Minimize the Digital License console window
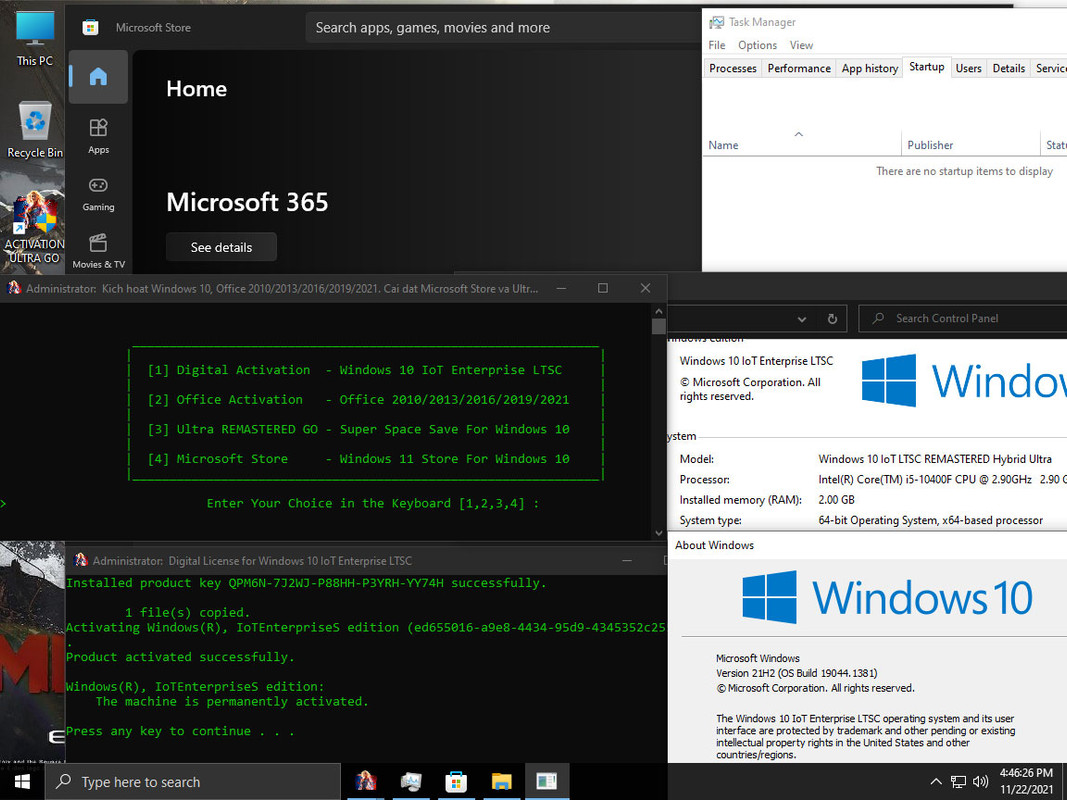1067x800 pixels. tap(627, 561)
